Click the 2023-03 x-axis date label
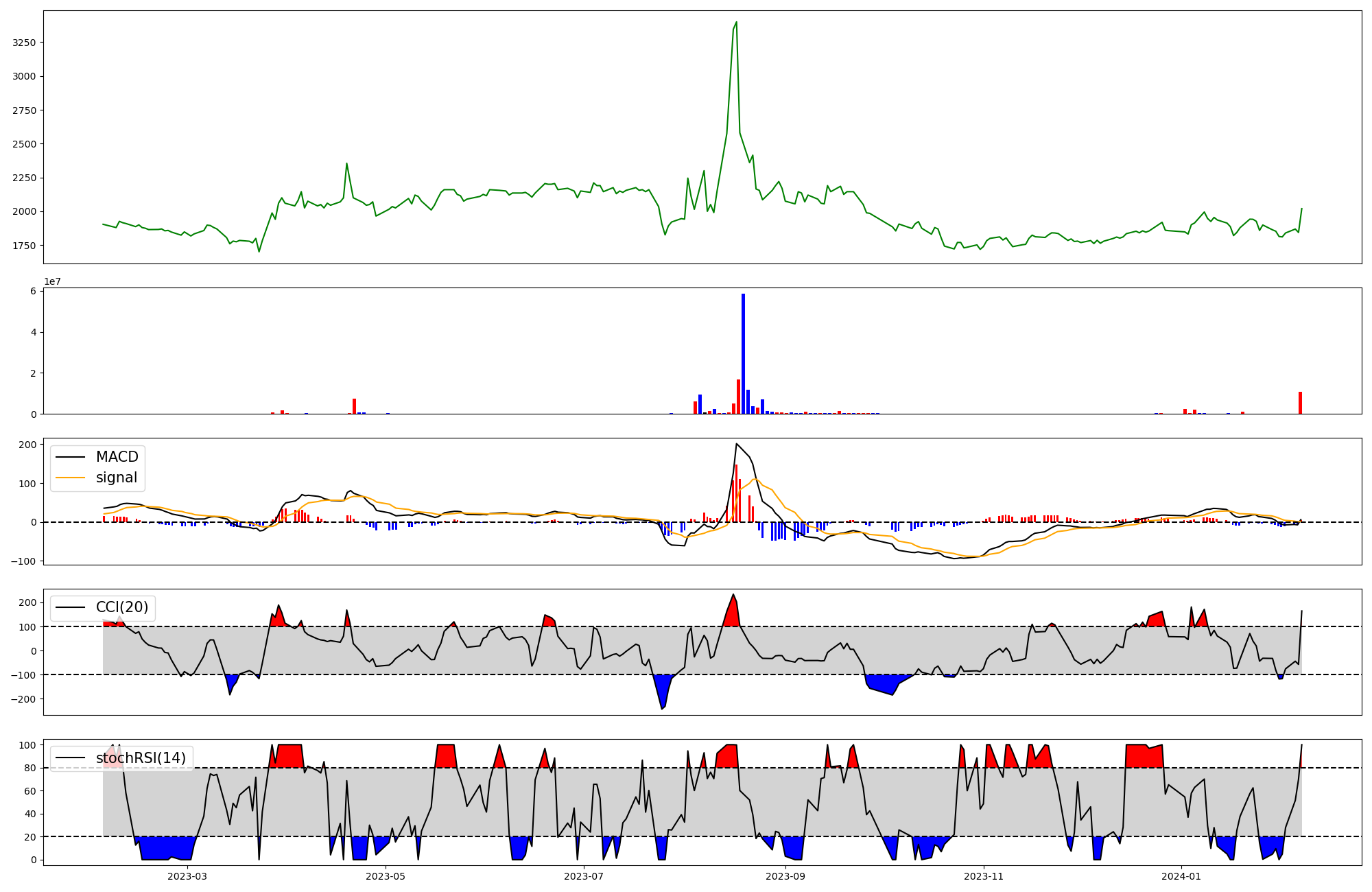Image resolution: width=1372 pixels, height=892 pixels. pyautogui.click(x=187, y=876)
